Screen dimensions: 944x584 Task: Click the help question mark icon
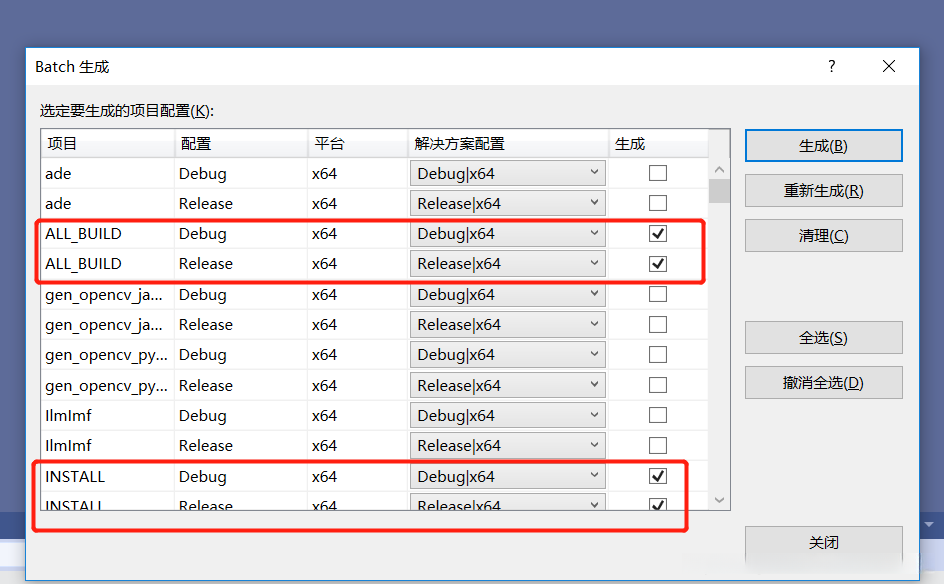click(x=831, y=66)
